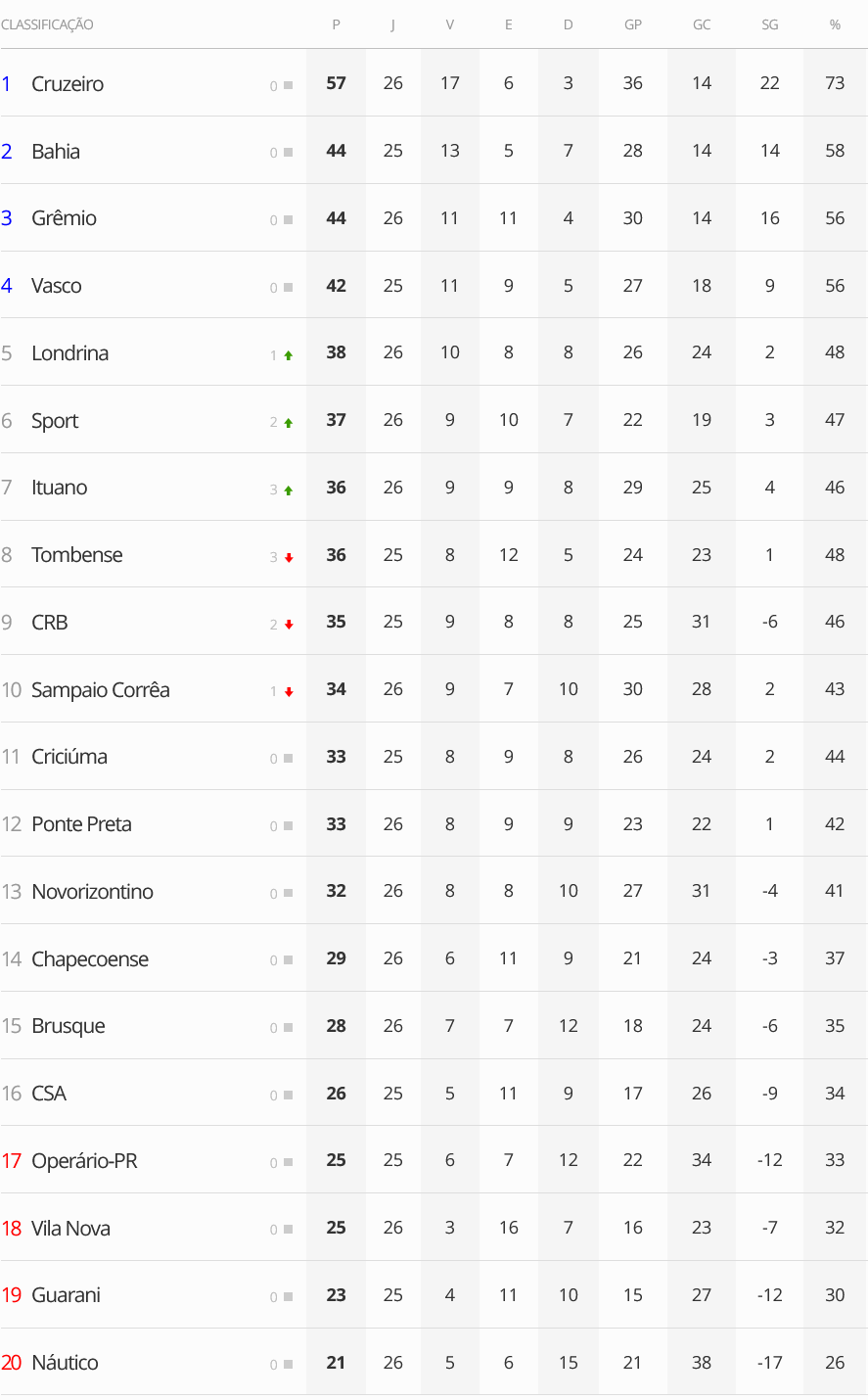Image resolution: width=868 pixels, height=1400 pixels.
Task: Click the Operário-PR team name
Action: pos(84,1161)
